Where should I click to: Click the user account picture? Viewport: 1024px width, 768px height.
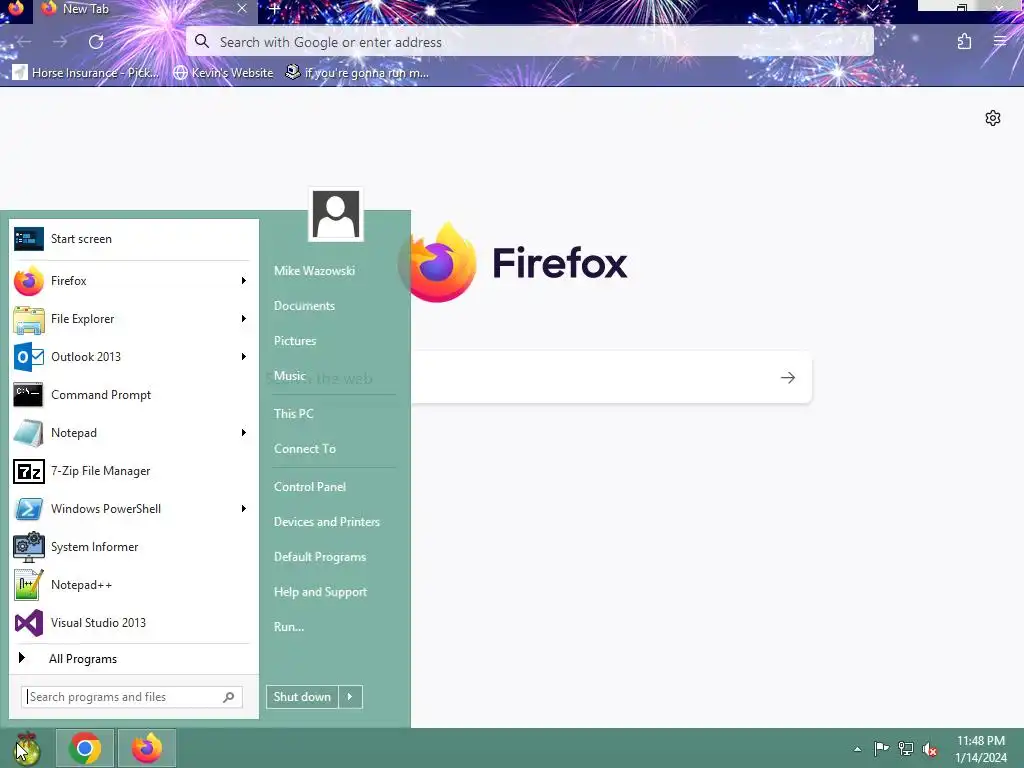click(336, 214)
